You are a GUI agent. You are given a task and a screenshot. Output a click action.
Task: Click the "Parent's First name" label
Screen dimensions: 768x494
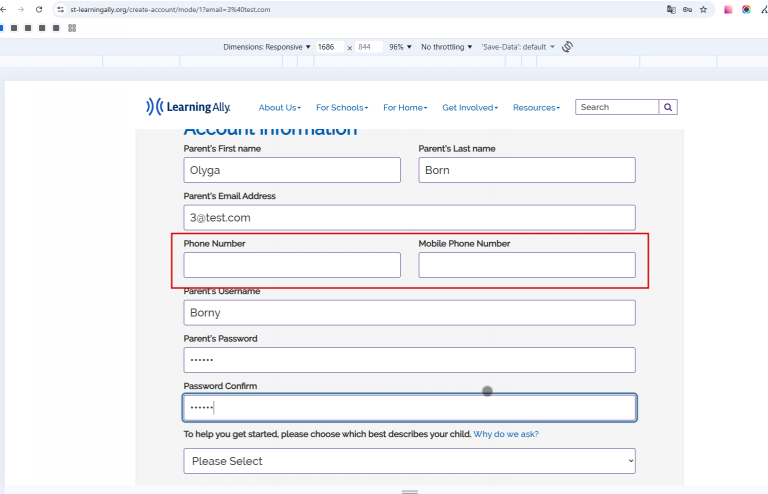tap(222, 148)
